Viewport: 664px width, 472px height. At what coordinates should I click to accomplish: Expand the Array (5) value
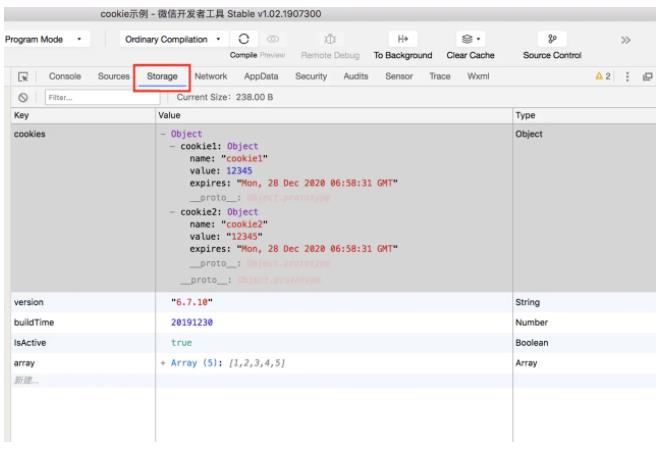pyautogui.click(x=163, y=363)
